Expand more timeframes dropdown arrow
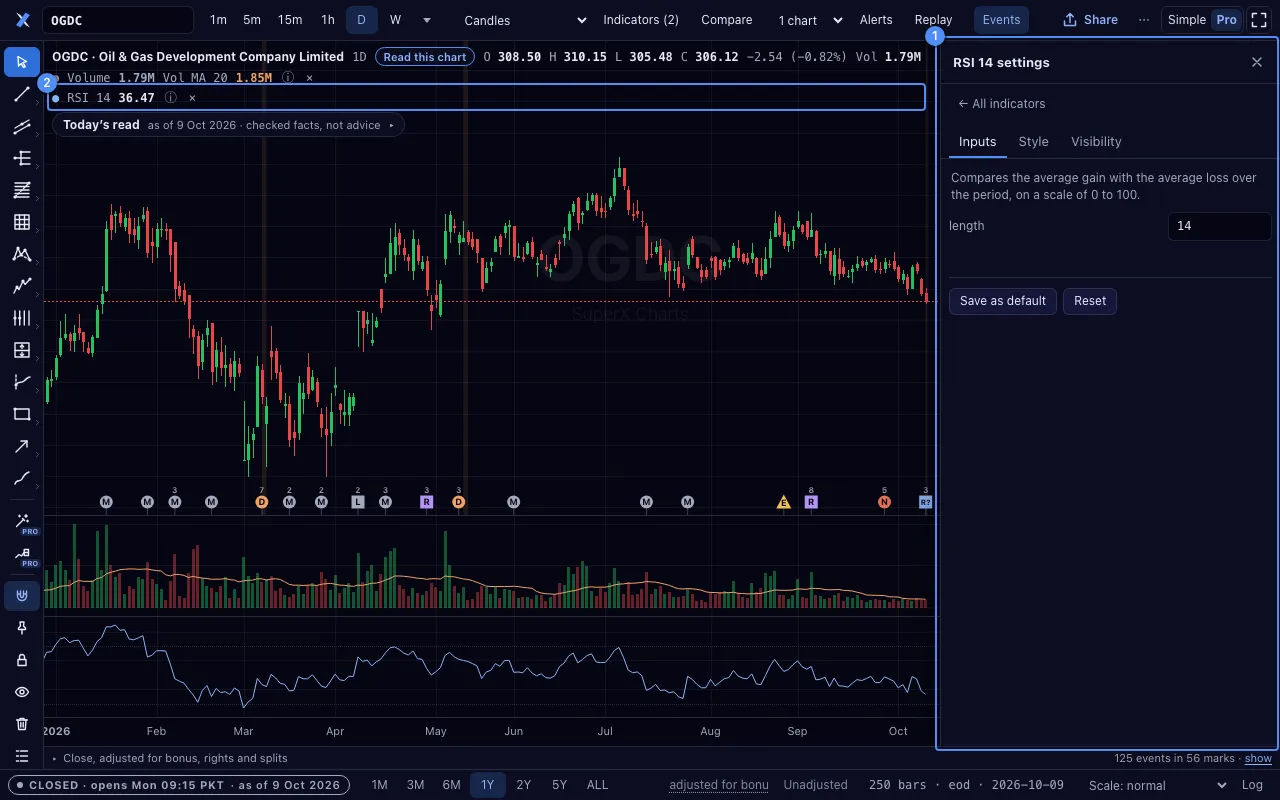 [427, 20]
